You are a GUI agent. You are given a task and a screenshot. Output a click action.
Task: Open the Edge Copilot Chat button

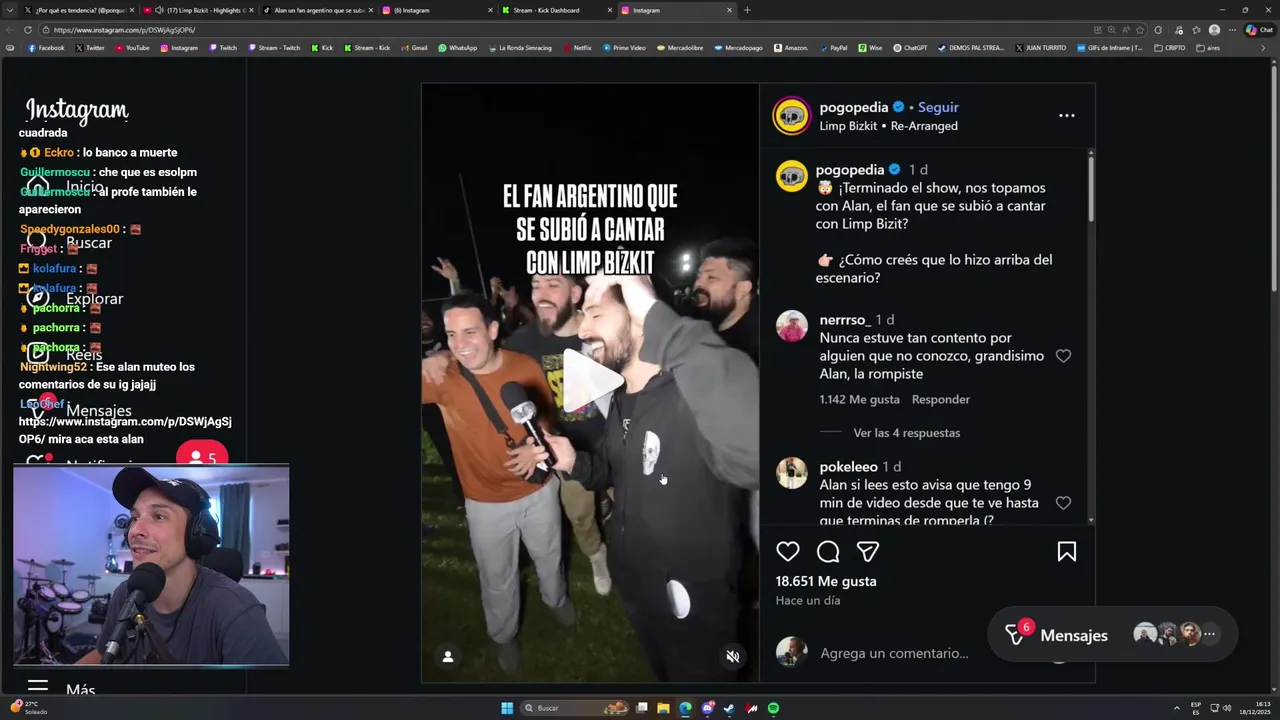[x=1259, y=30]
